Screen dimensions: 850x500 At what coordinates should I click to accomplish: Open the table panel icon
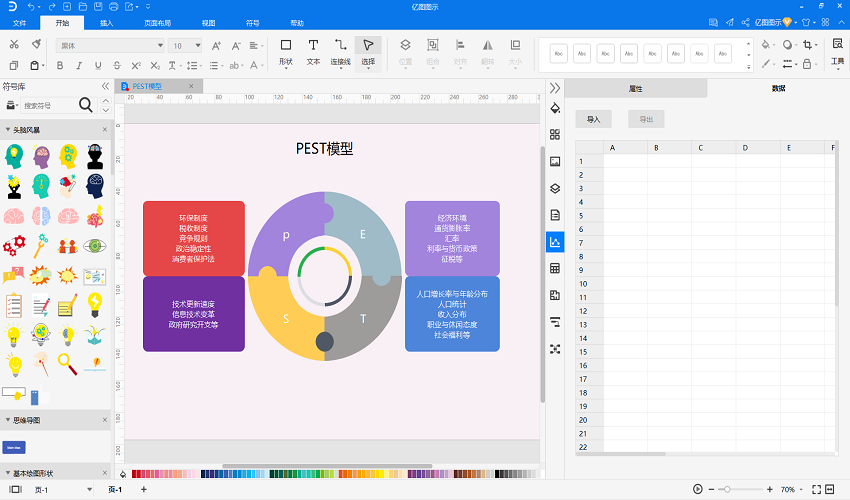pos(555,268)
